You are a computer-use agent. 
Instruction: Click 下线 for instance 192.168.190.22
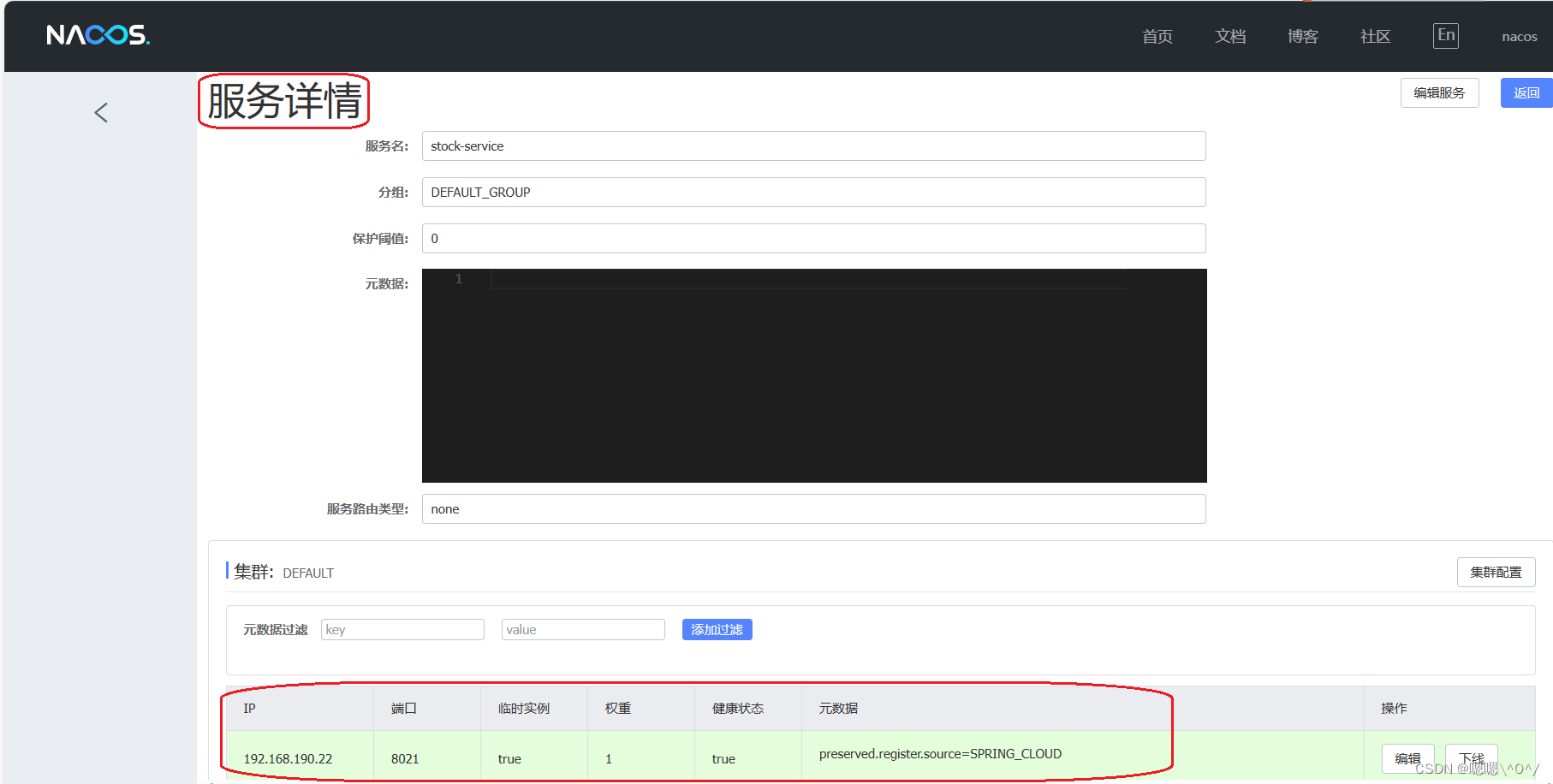[1472, 758]
